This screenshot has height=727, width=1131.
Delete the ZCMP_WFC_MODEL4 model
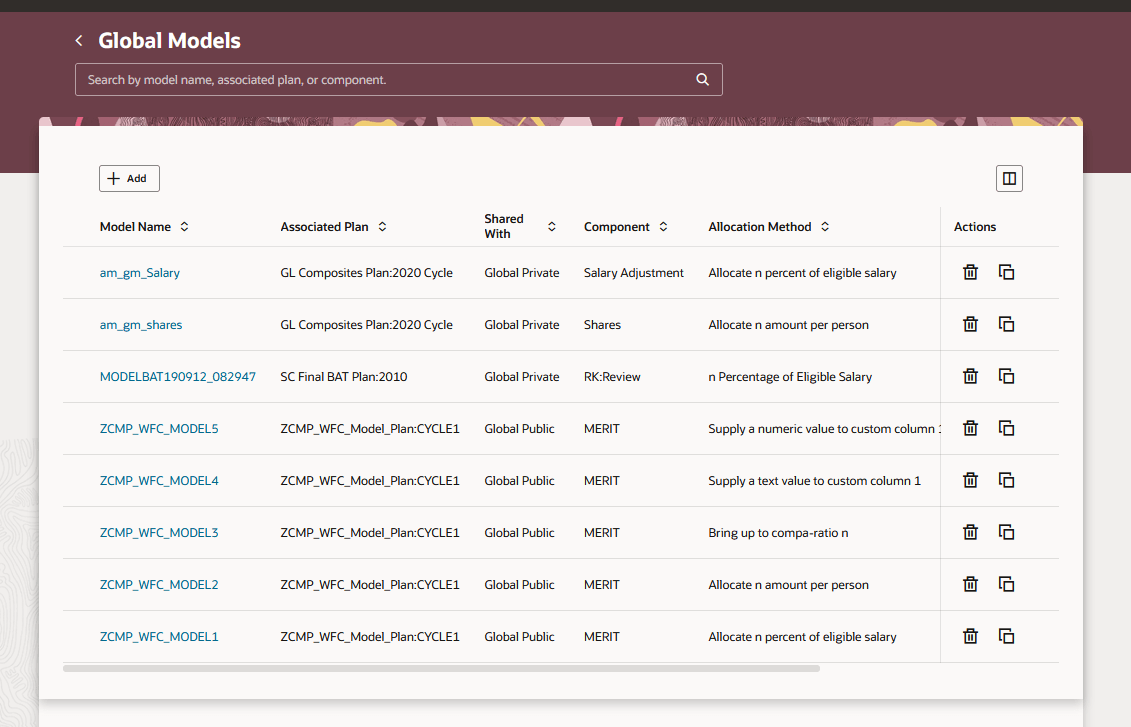pyautogui.click(x=970, y=480)
